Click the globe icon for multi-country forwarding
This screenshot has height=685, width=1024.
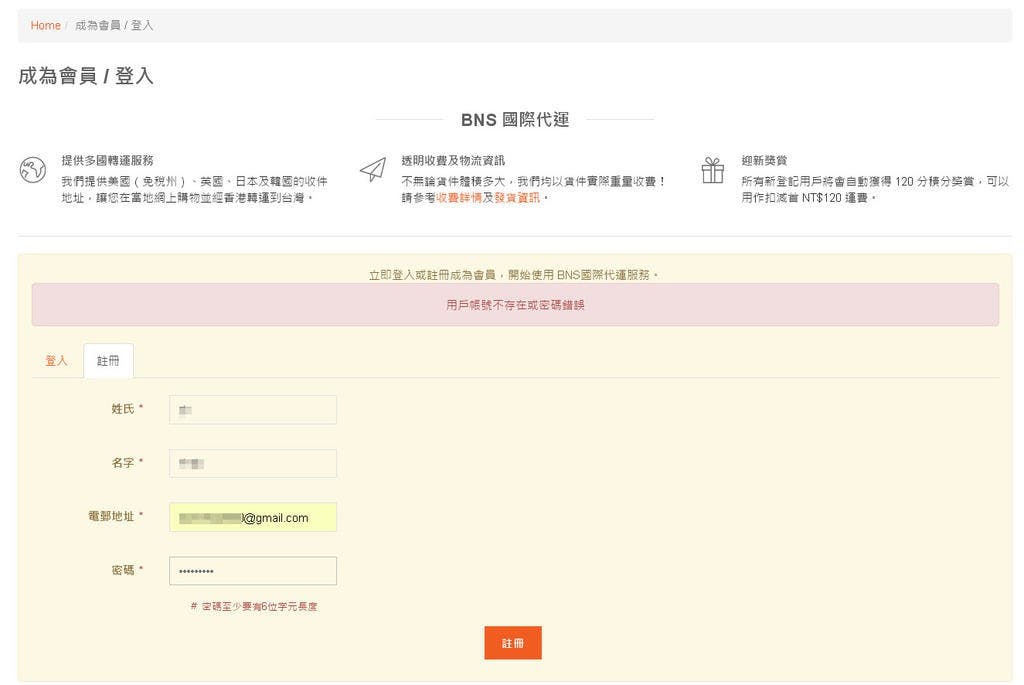point(33,170)
